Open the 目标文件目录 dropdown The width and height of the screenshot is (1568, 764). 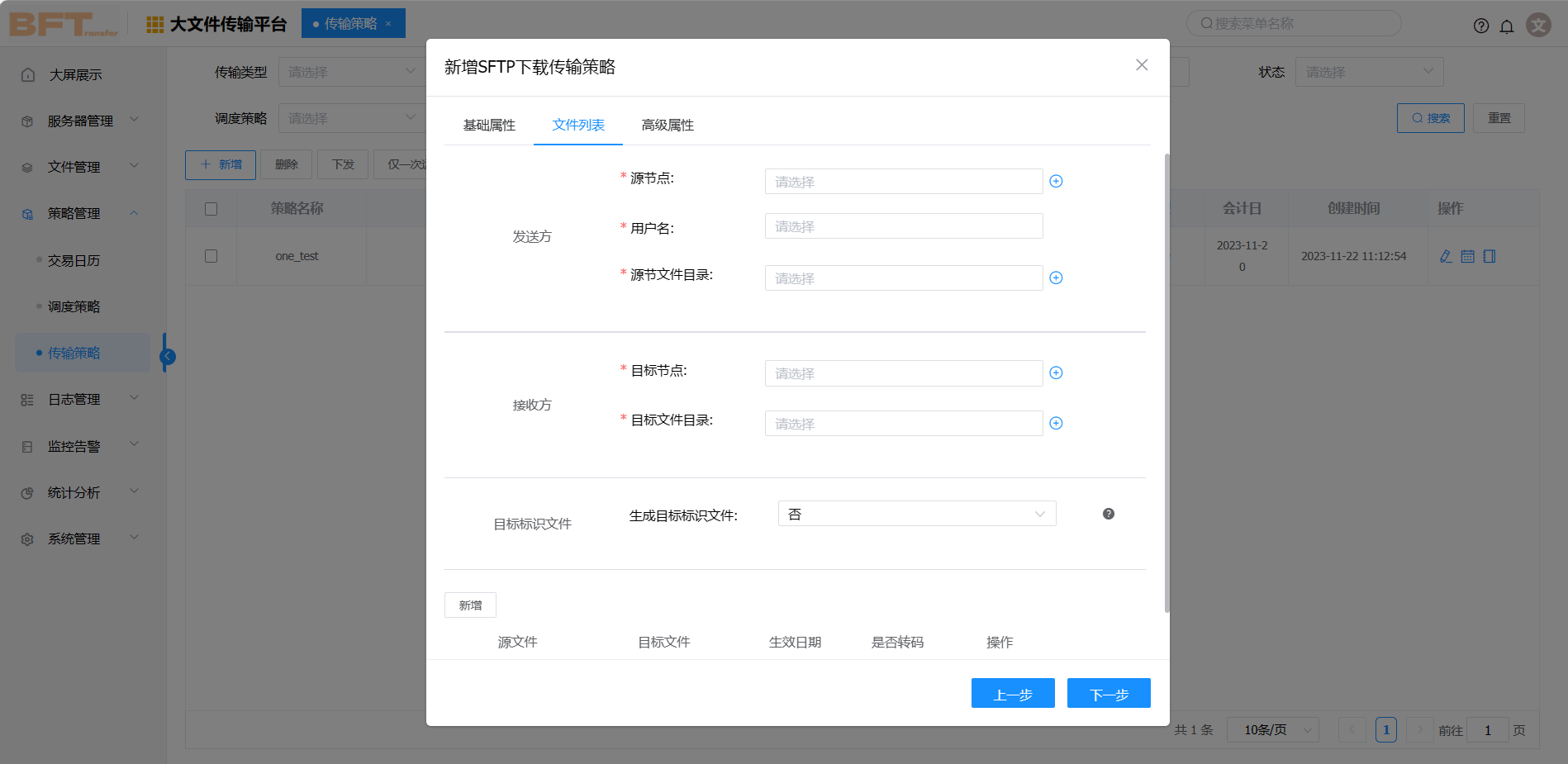tap(904, 424)
